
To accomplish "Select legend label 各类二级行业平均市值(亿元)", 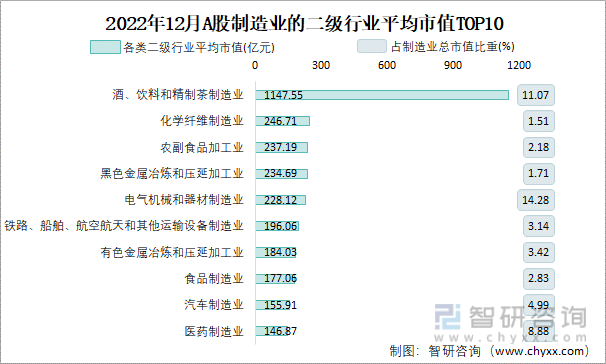I will pyautogui.click(x=199, y=48).
